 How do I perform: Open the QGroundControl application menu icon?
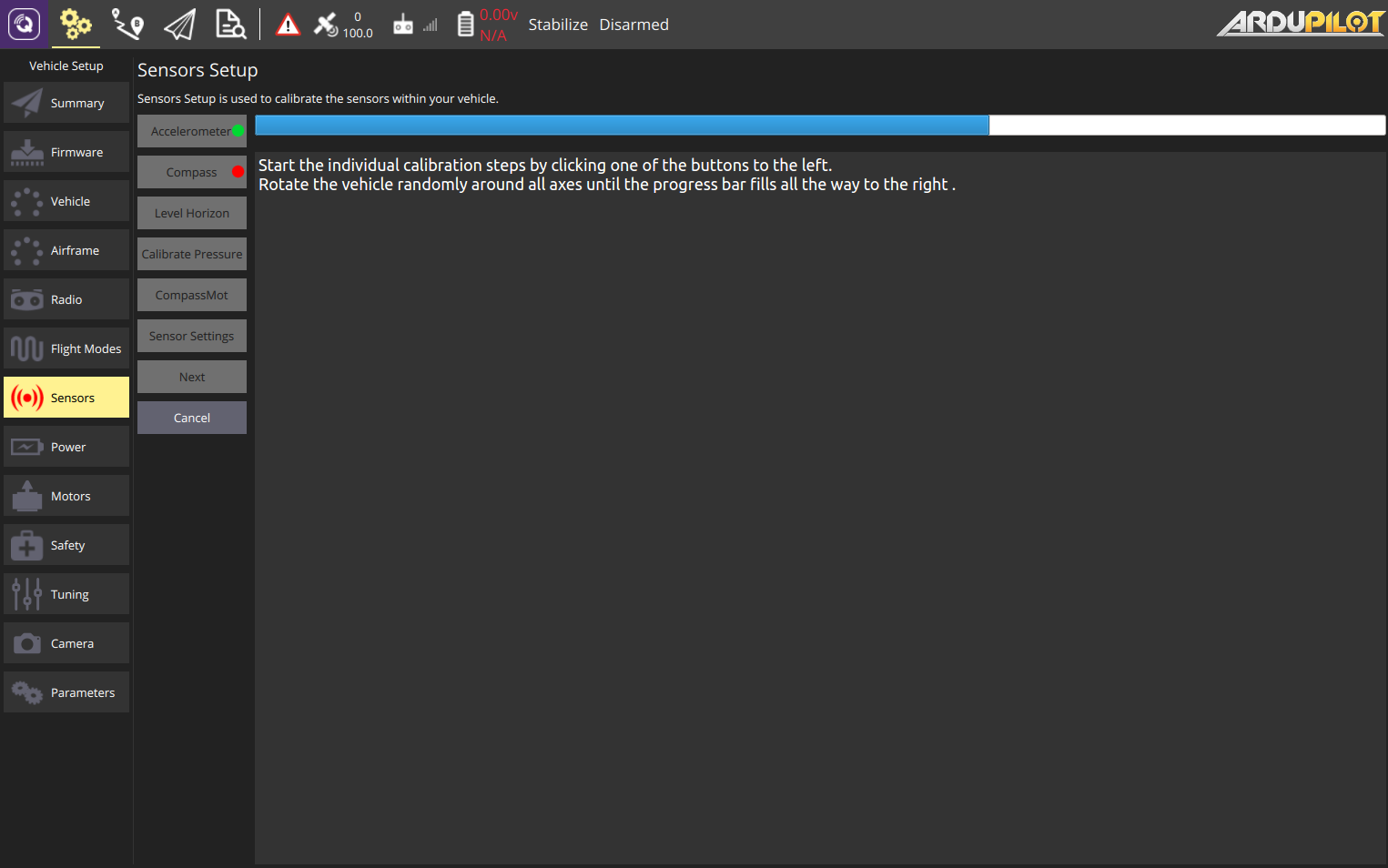click(x=24, y=24)
